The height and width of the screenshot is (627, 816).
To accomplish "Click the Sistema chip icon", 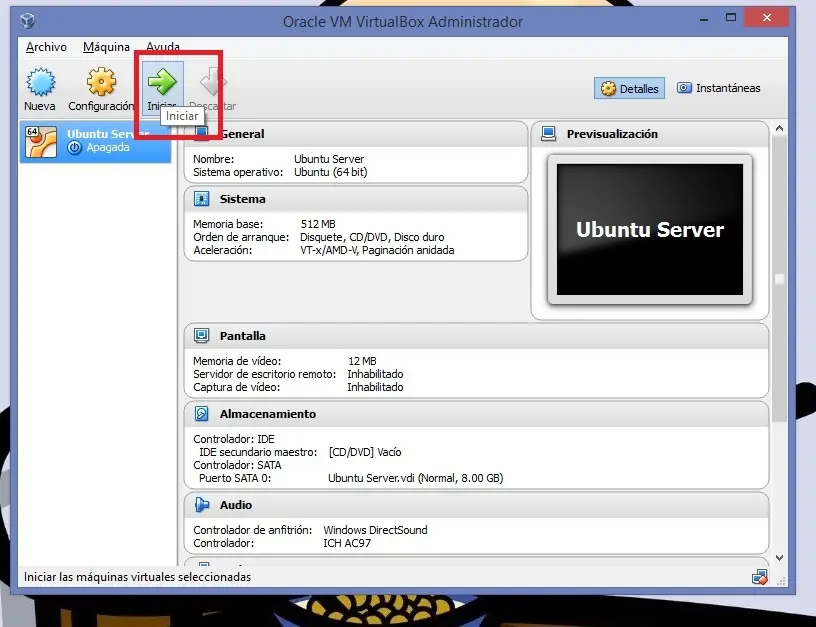I will point(201,199).
